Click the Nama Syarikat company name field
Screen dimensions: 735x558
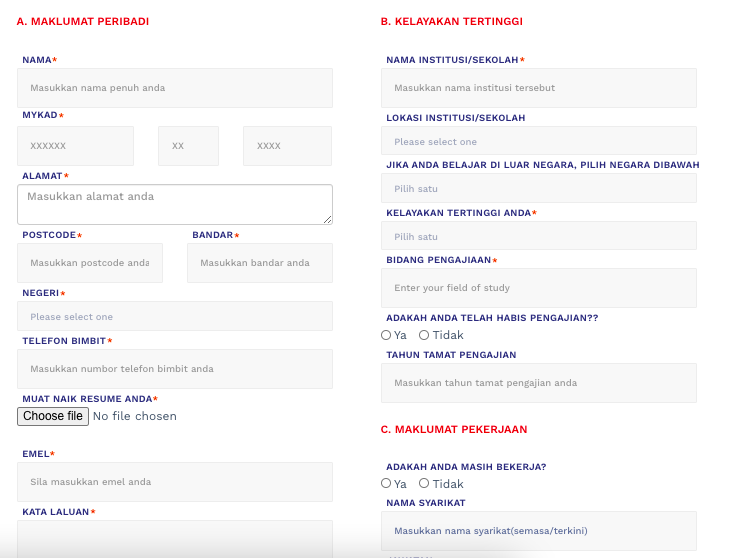[x=538, y=530]
